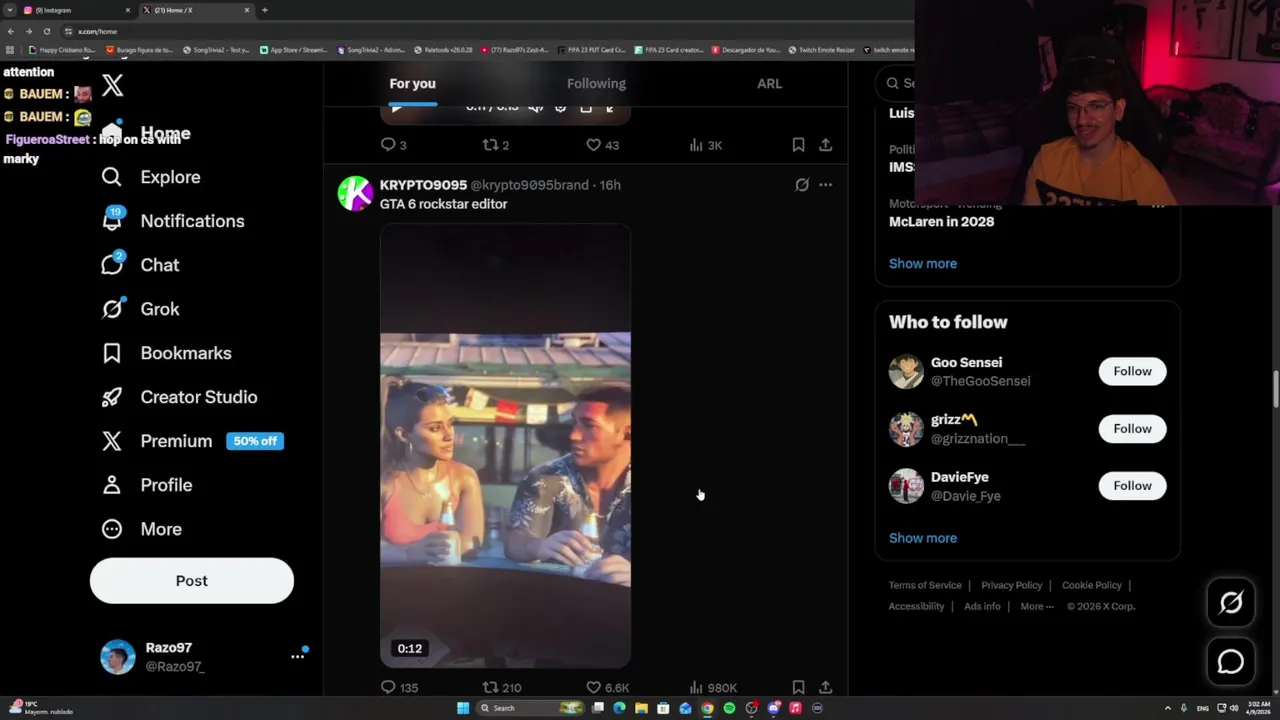Viewport: 1280px width, 720px height.
Task: Bookmark the upper post with 43 likes
Action: (798, 145)
